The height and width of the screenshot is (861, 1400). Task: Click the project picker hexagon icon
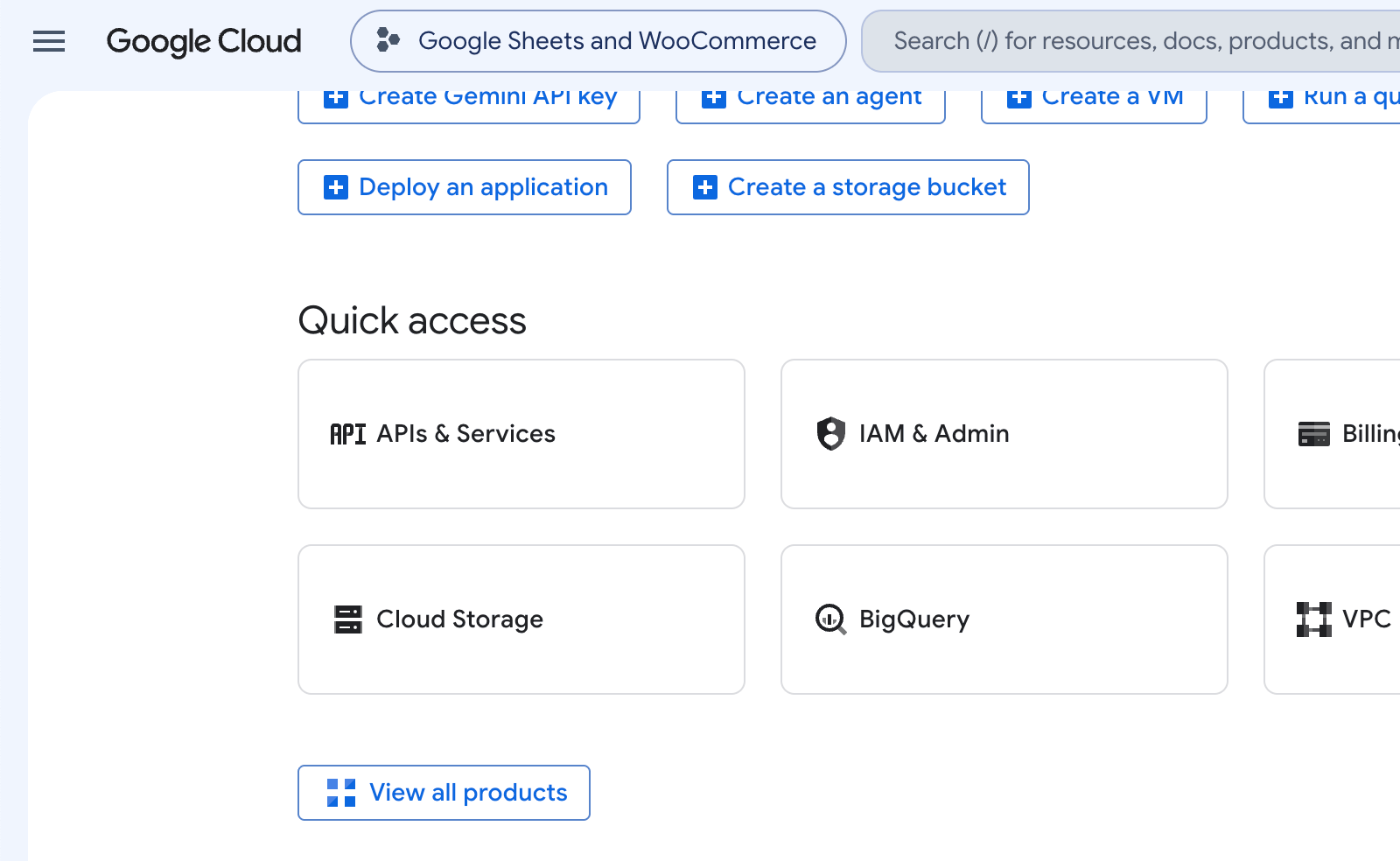click(x=388, y=40)
